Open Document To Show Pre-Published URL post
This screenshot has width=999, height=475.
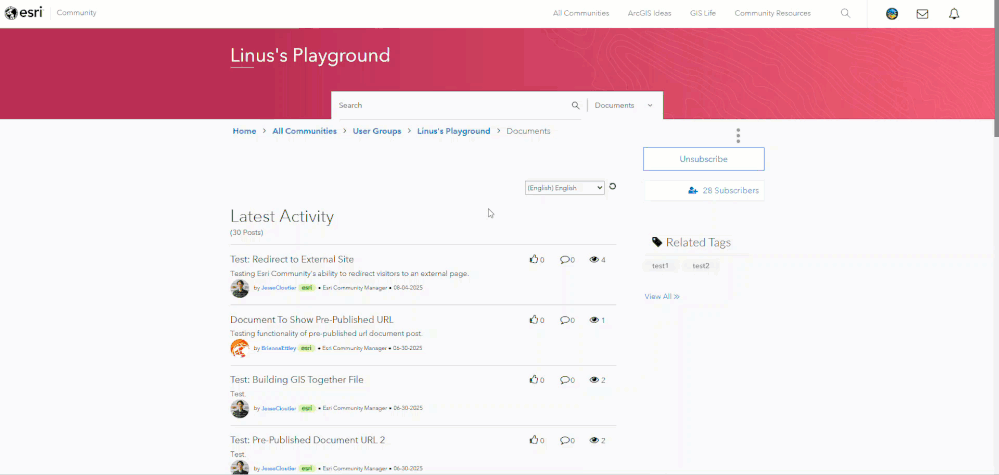[x=312, y=320]
